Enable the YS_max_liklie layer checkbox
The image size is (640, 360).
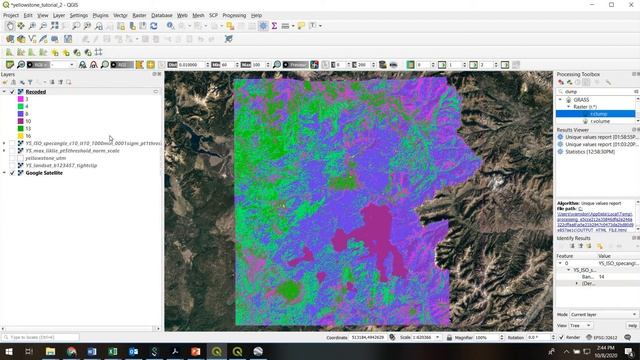tap(12, 151)
